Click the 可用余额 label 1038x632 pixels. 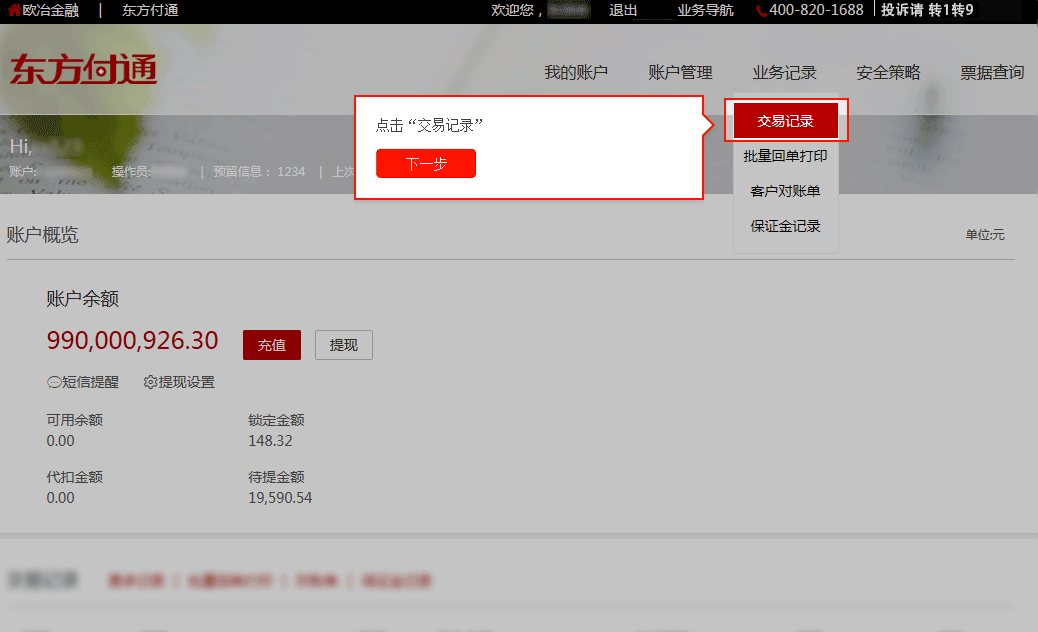tap(75, 420)
